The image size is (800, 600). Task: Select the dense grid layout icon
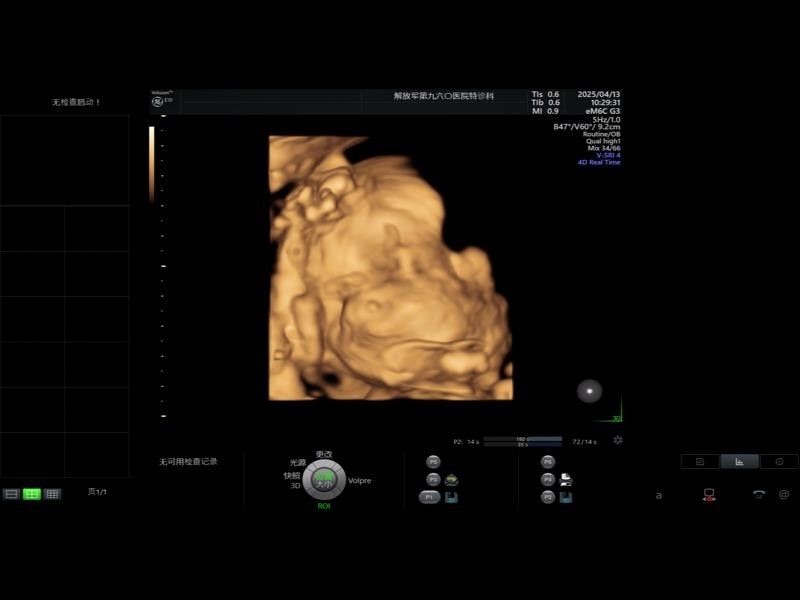[x=52, y=494]
